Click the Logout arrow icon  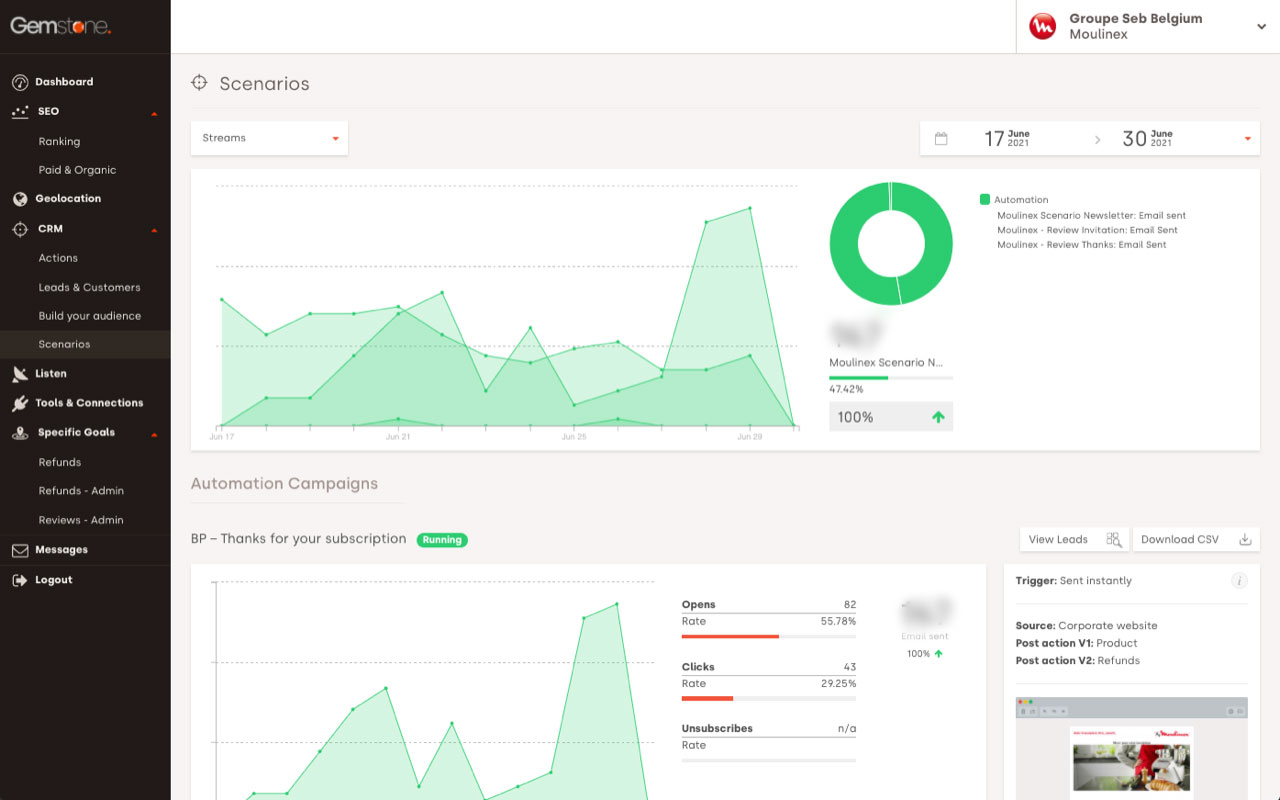(19, 580)
